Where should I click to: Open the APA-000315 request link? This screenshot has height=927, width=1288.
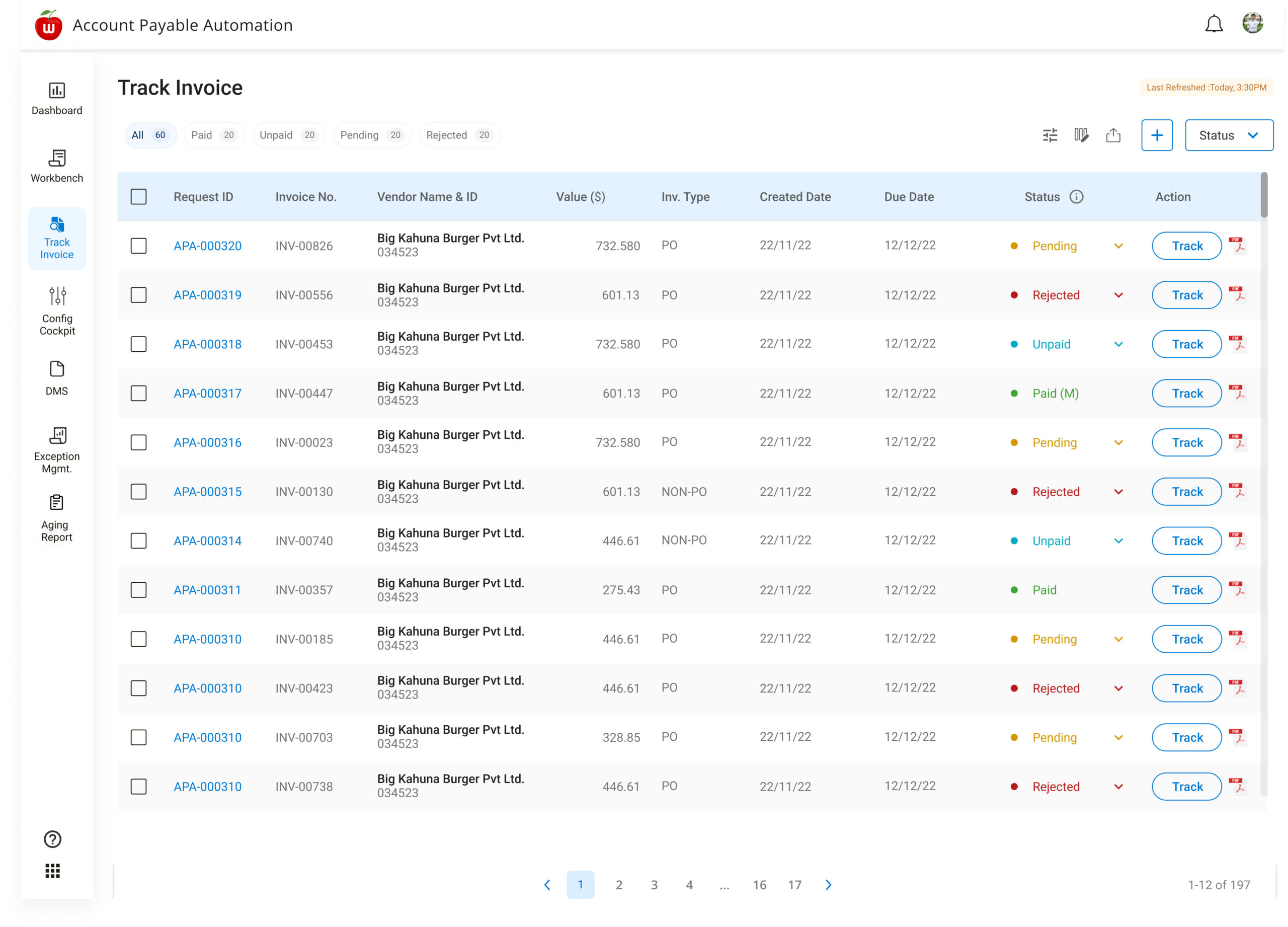click(207, 491)
